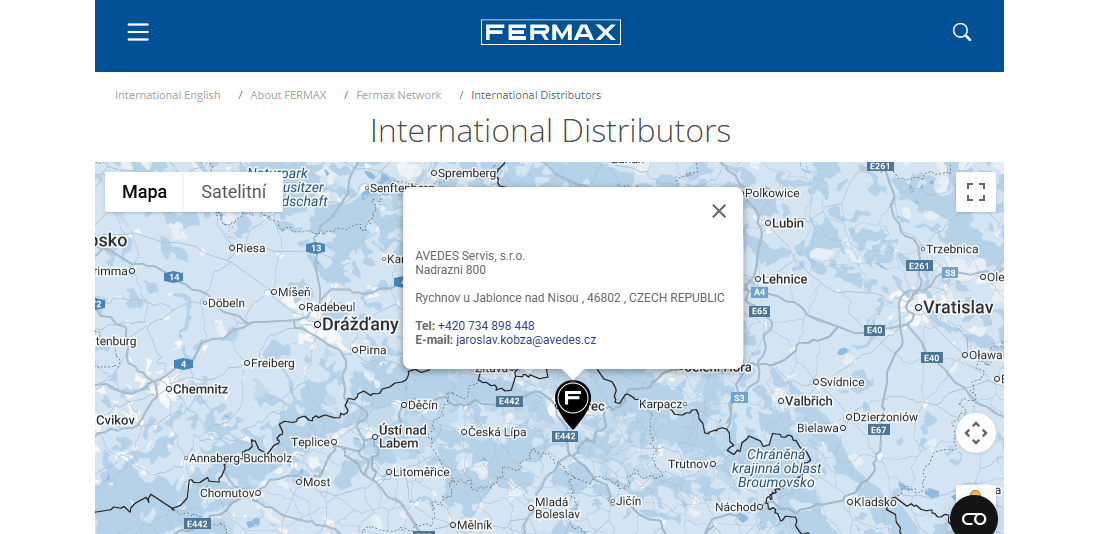Click the Radebeul map label
Screen dimensions: 1098x534
[x=331, y=307]
